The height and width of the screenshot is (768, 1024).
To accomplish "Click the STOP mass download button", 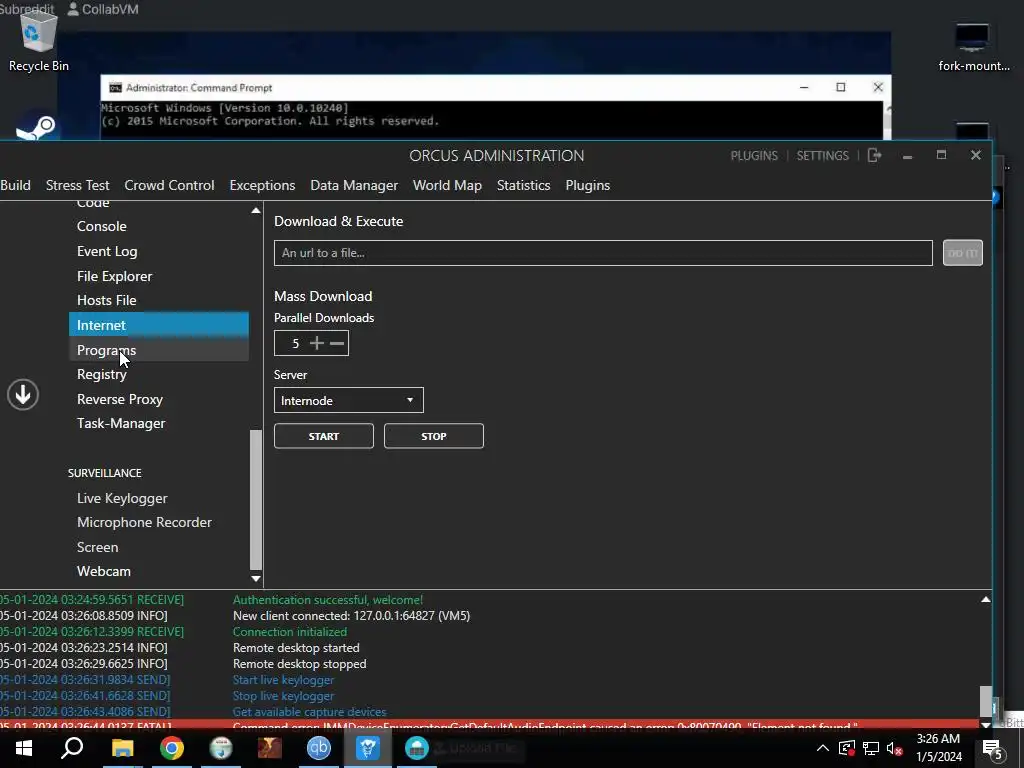I will (x=434, y=436).
